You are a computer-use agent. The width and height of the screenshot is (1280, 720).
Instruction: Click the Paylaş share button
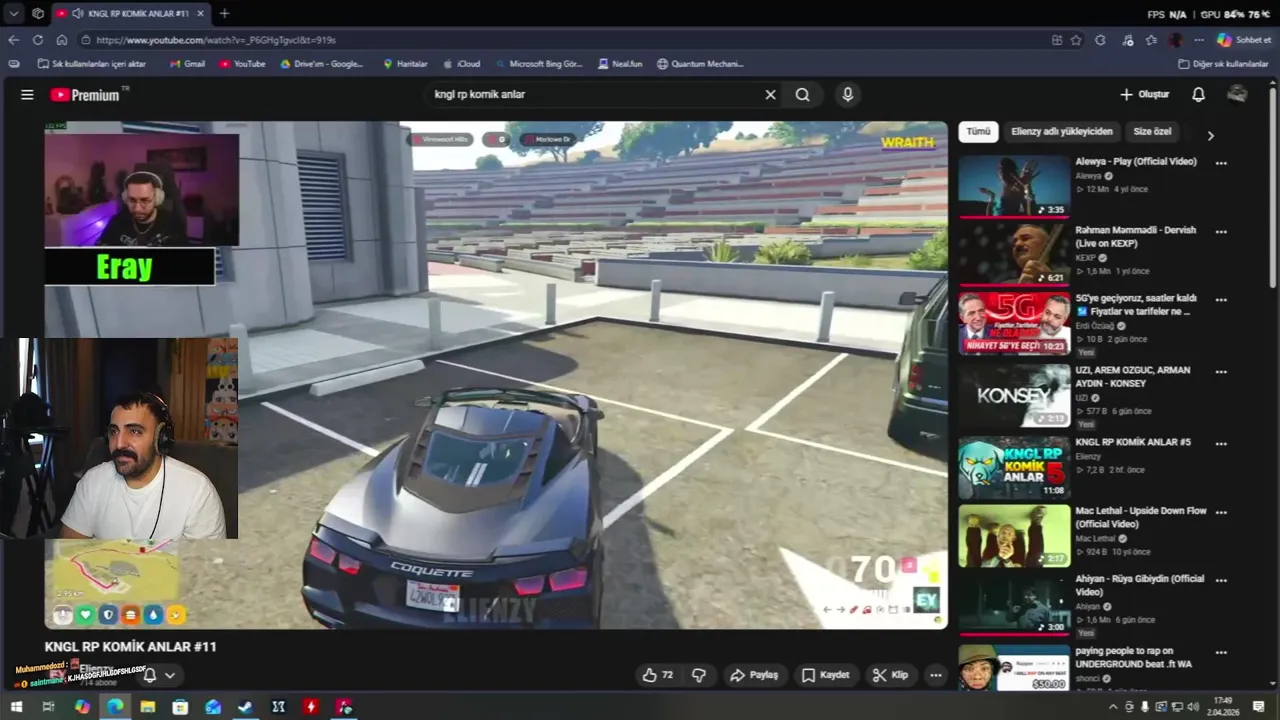tap(754, 675)
